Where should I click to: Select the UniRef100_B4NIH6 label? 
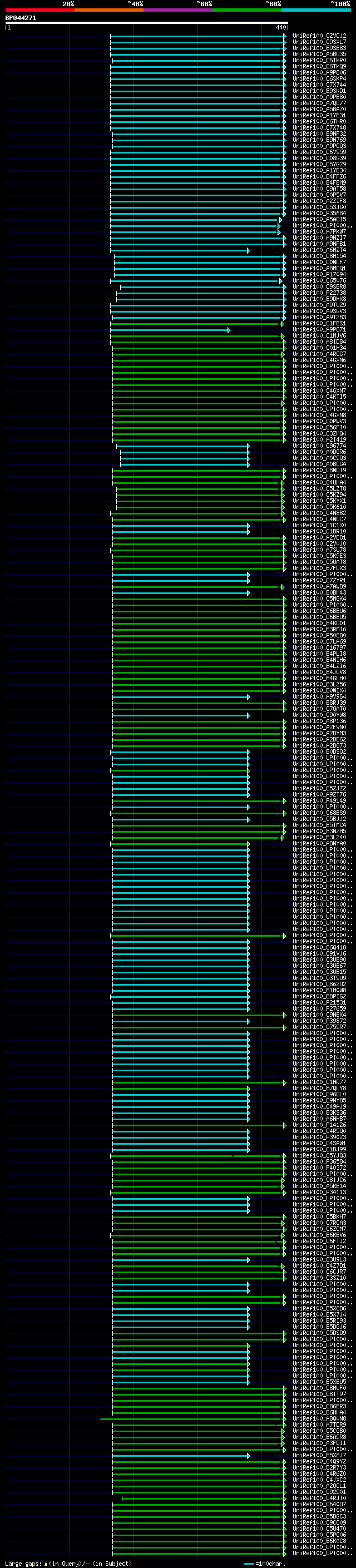[x=319, y=660]
